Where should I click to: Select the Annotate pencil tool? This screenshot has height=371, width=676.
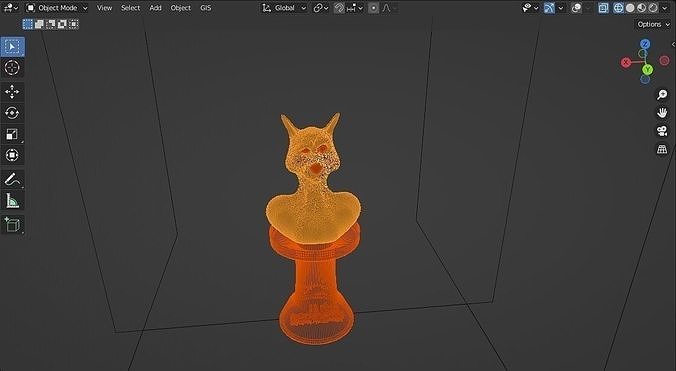[x=12, y=179]
